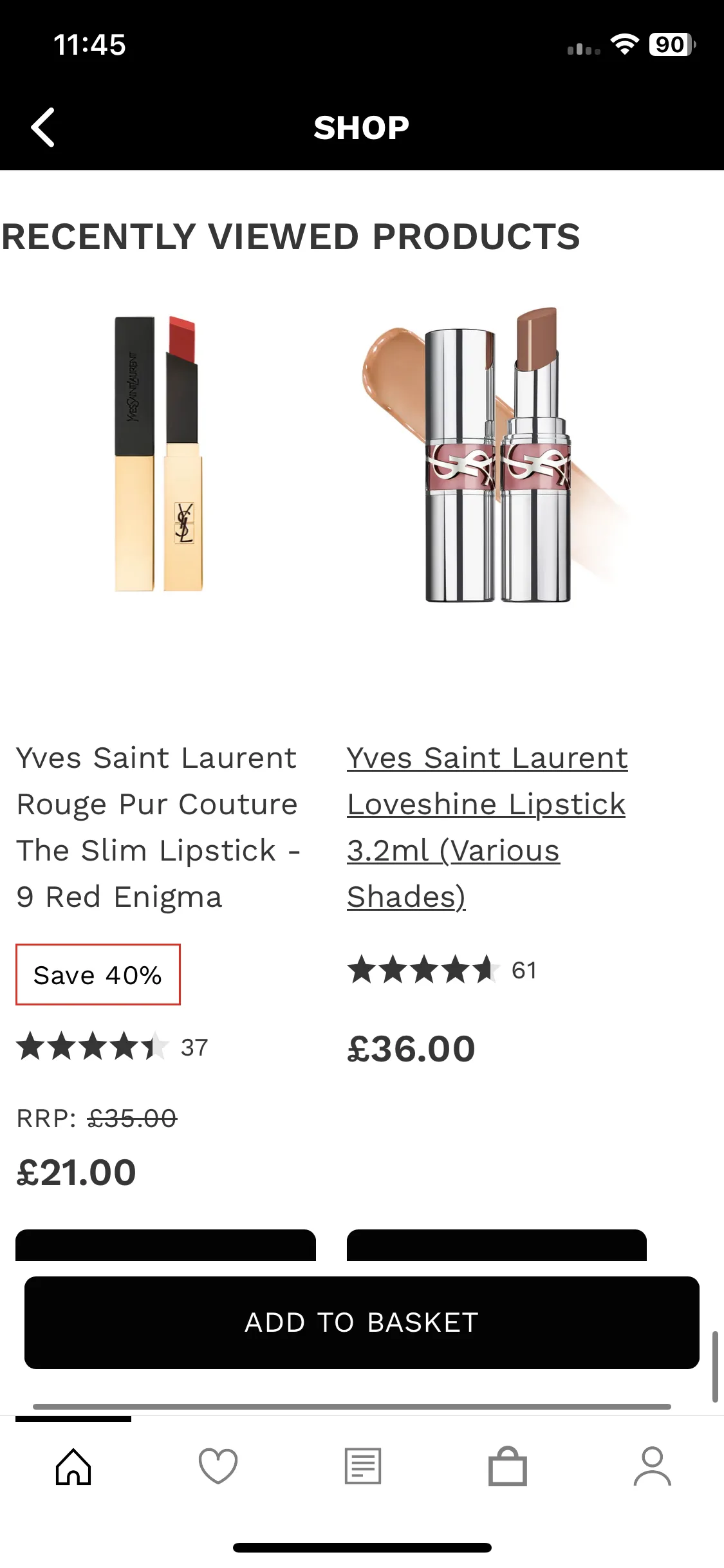Screen dimensions: 724x1568
Task: Tap the battery level indicator
Action: click(x=671, y=44)
